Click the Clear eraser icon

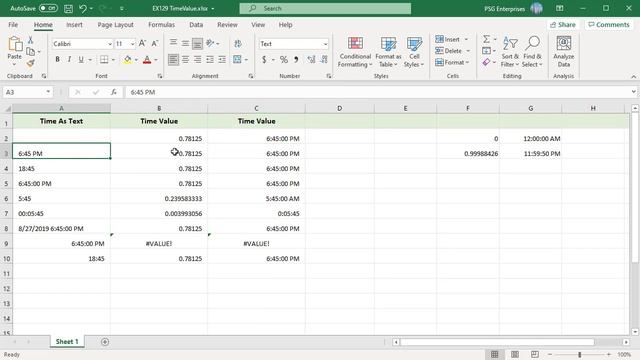pyautogui.click(x=486, y=62)
